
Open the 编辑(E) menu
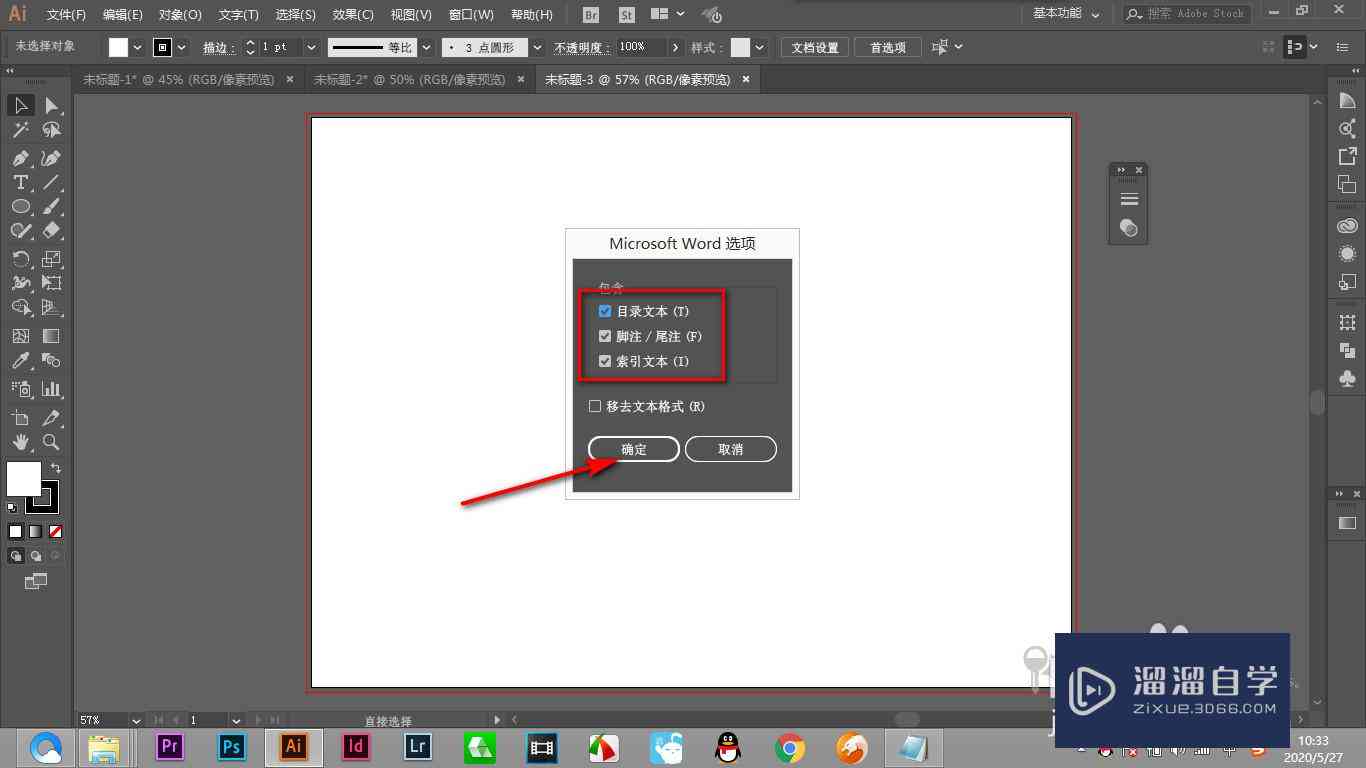pos(122,14)
